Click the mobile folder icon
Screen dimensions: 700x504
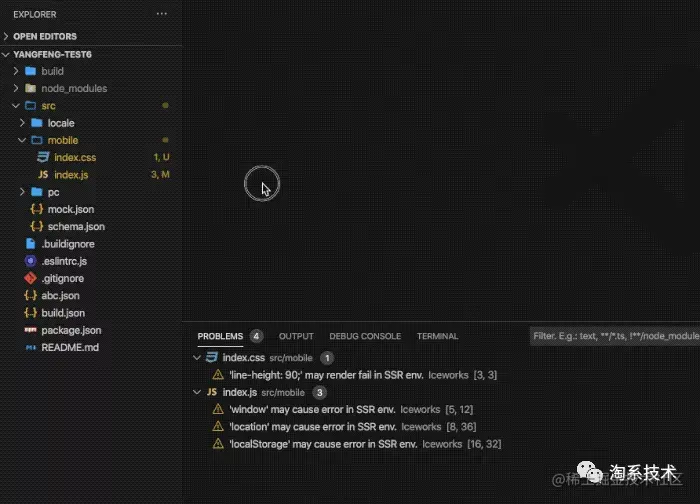coord(37,140)
